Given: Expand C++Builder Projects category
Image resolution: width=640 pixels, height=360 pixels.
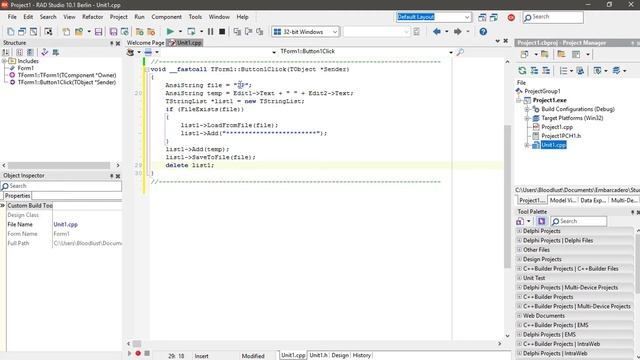Looking at the screenshot, I should [520, 297].
